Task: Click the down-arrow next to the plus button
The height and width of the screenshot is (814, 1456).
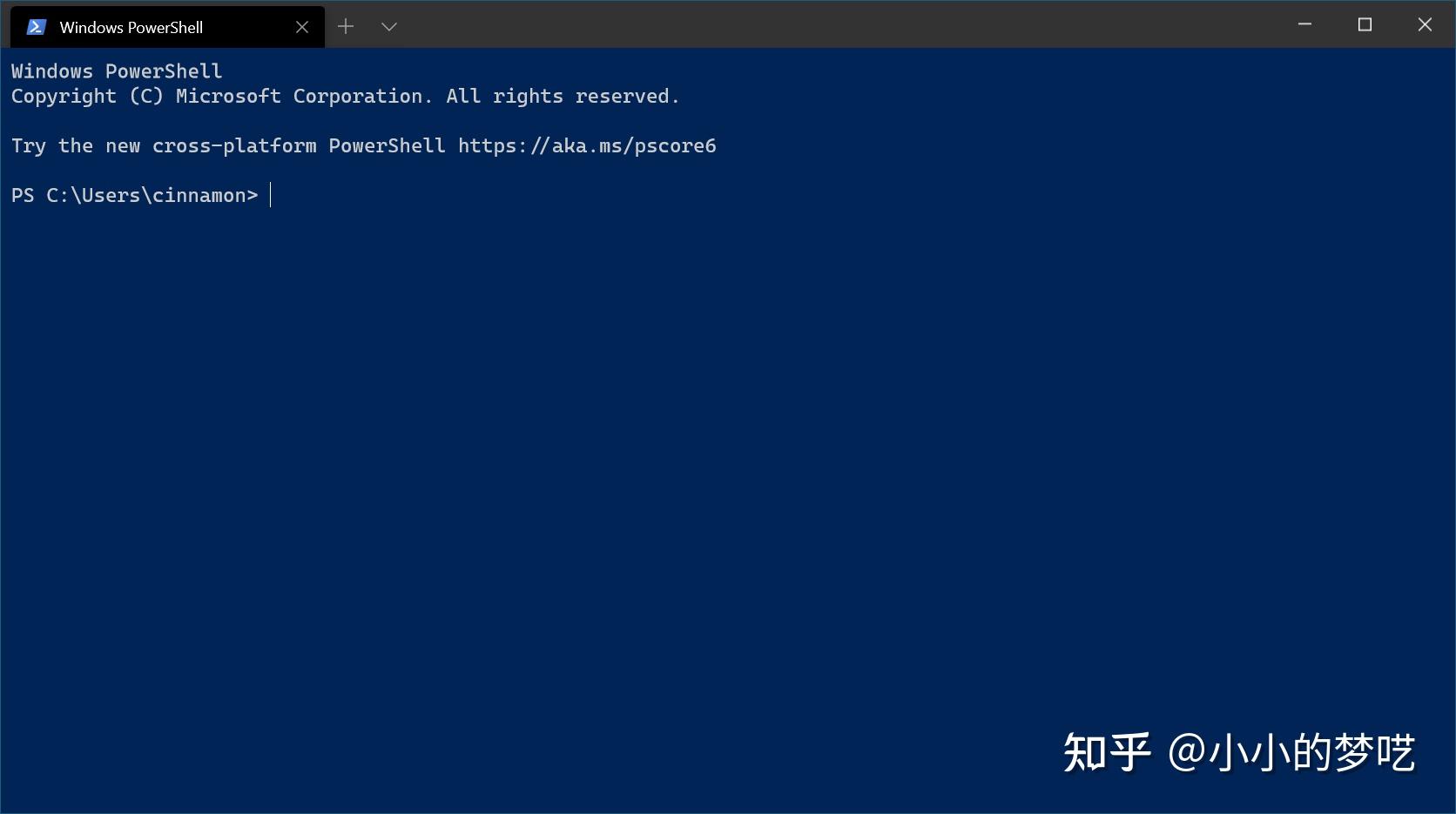Action: [x=388, y=26]
